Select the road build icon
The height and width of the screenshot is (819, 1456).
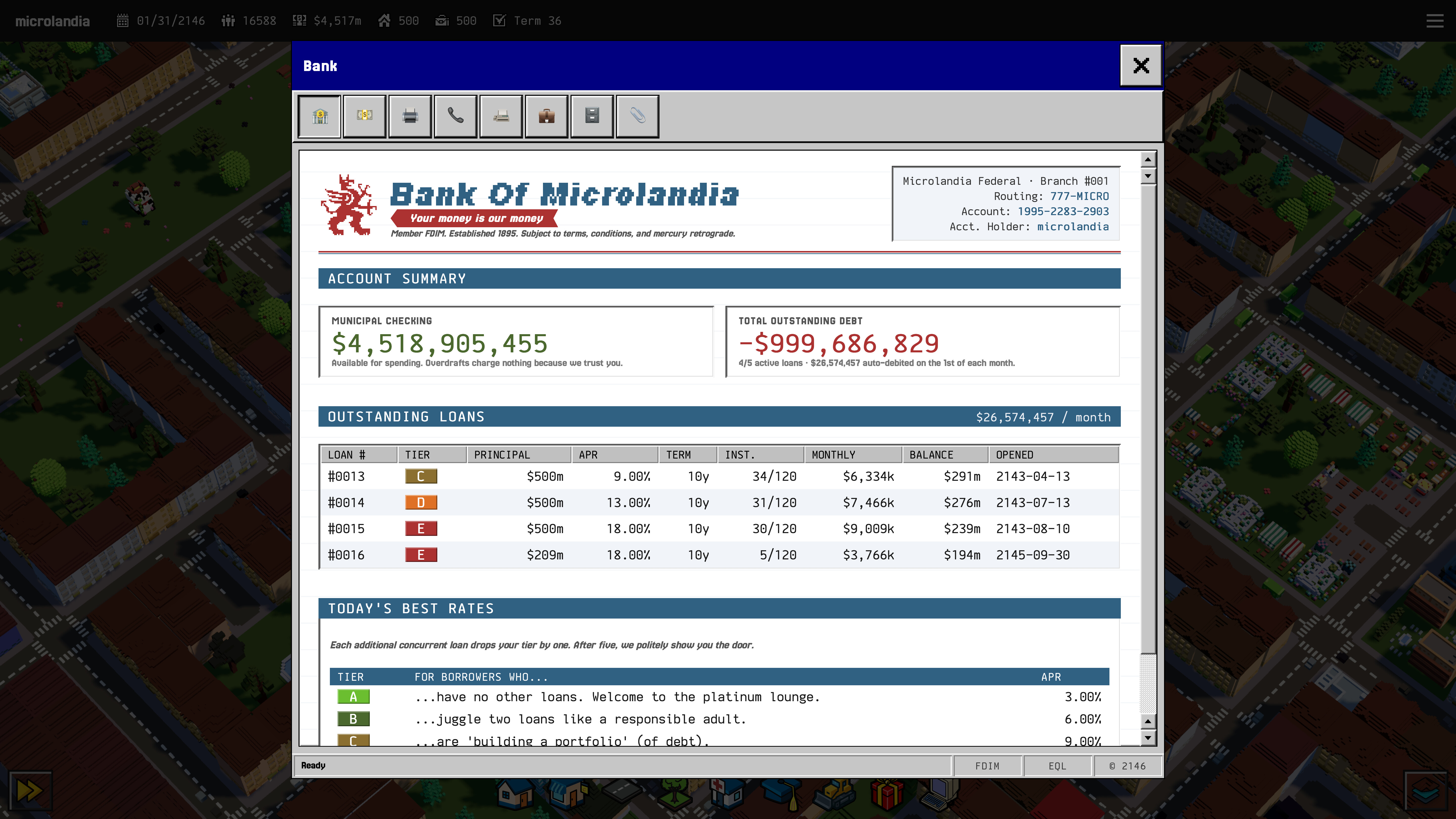(622, 793)
